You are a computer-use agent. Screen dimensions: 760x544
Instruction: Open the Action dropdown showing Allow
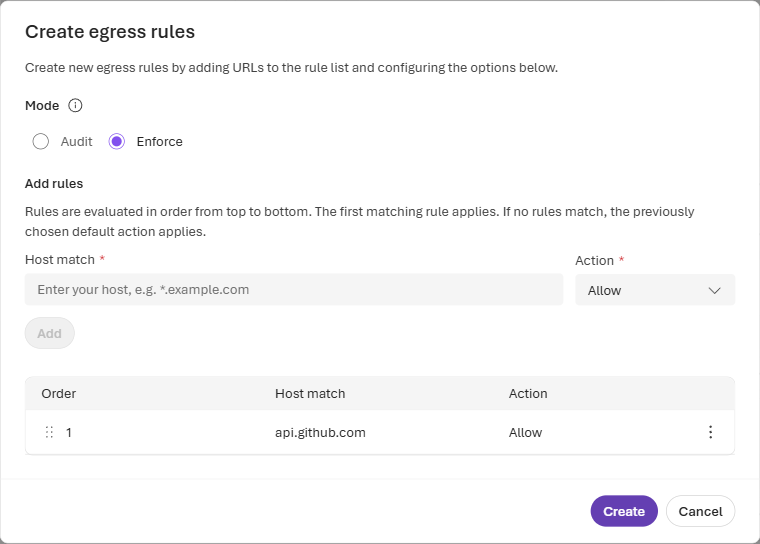[655, 290]
